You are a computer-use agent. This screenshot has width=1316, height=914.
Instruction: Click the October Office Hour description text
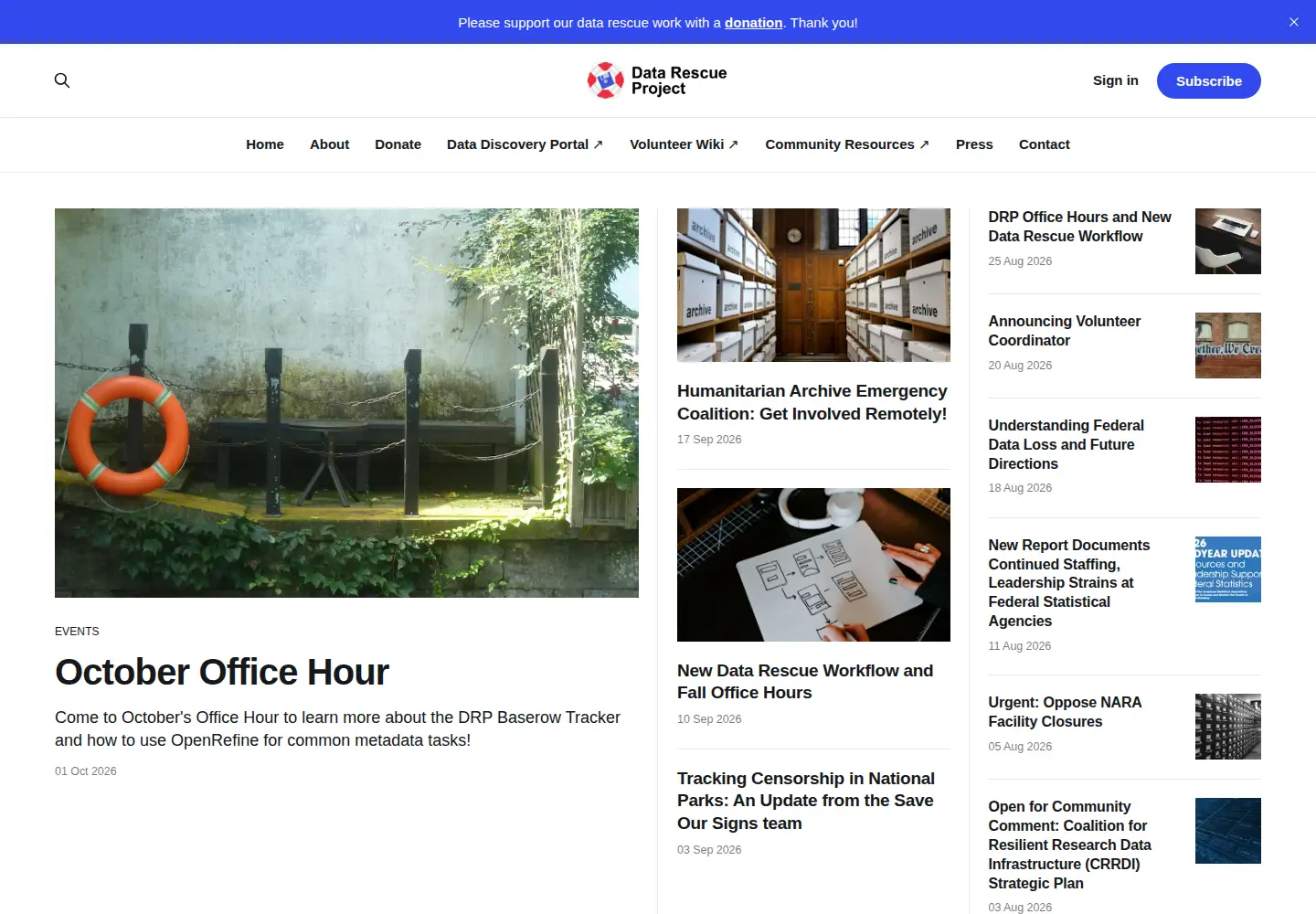pos(337,728)
